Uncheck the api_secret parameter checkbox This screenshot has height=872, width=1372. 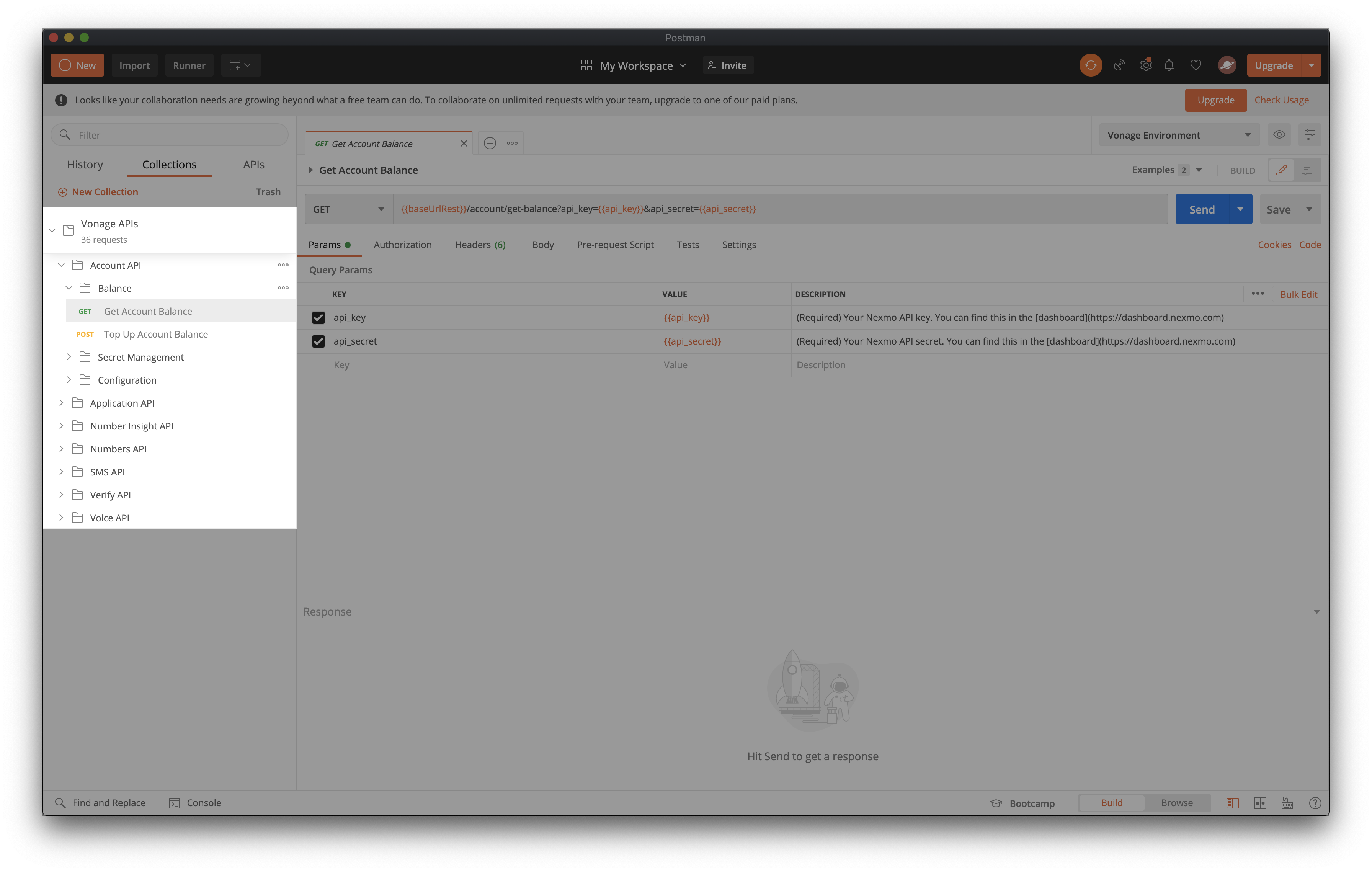click(x=318, y=341)
